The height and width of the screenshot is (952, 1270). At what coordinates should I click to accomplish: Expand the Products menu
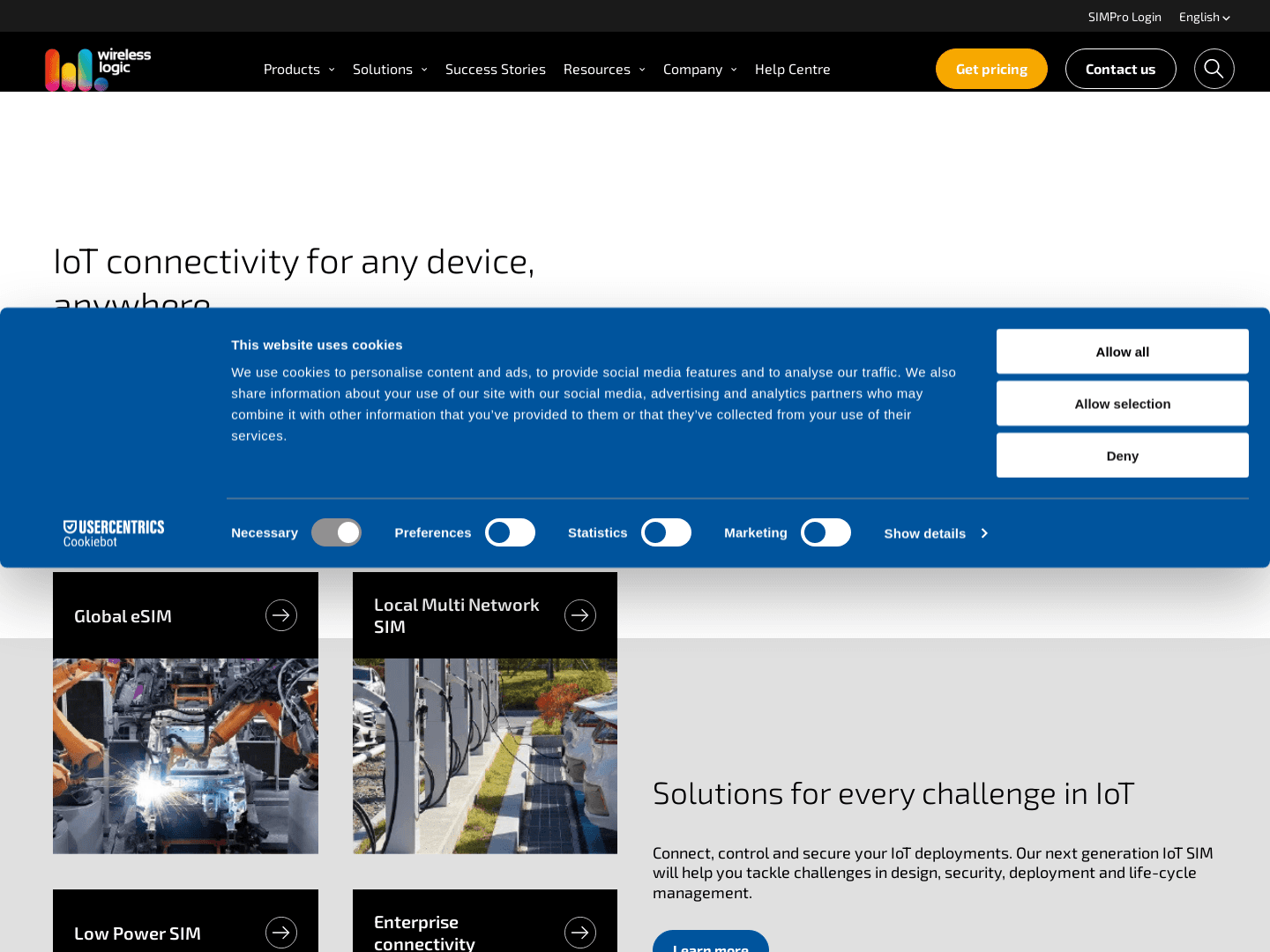299,69
